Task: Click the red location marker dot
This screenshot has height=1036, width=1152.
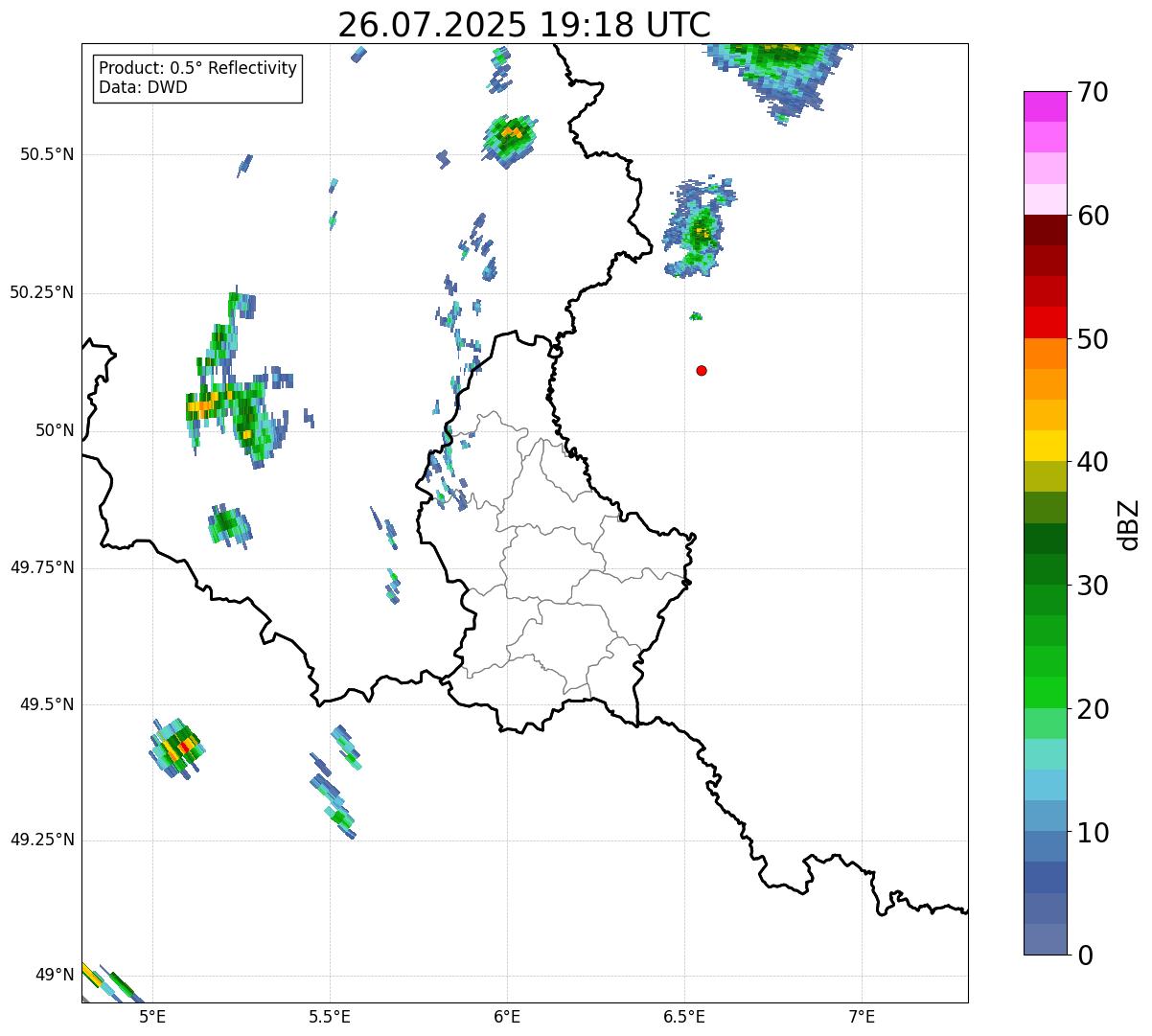Action: click(x=702, y=371)
